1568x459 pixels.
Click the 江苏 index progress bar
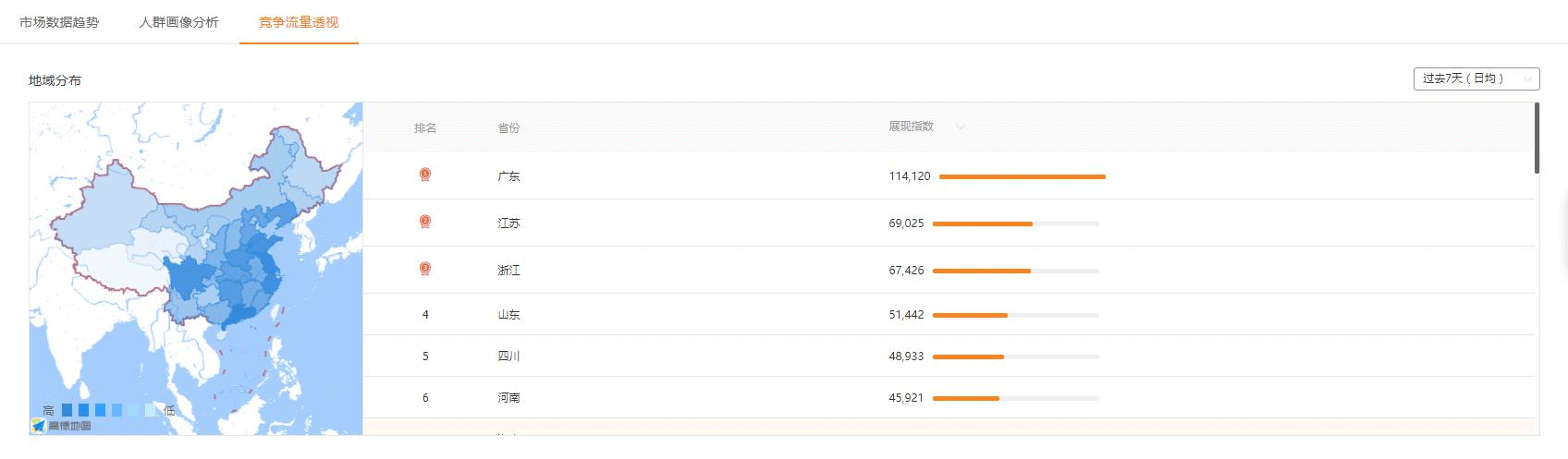pos(1015,223)
